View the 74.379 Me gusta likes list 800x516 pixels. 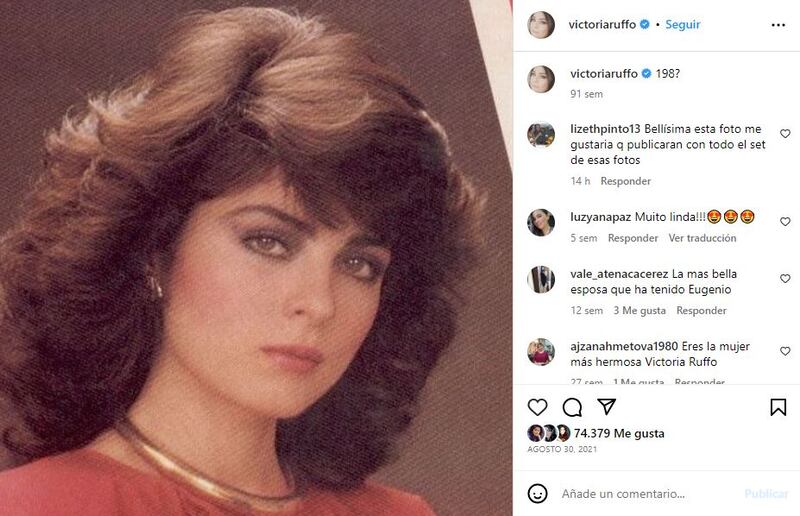tap(619, 433)
